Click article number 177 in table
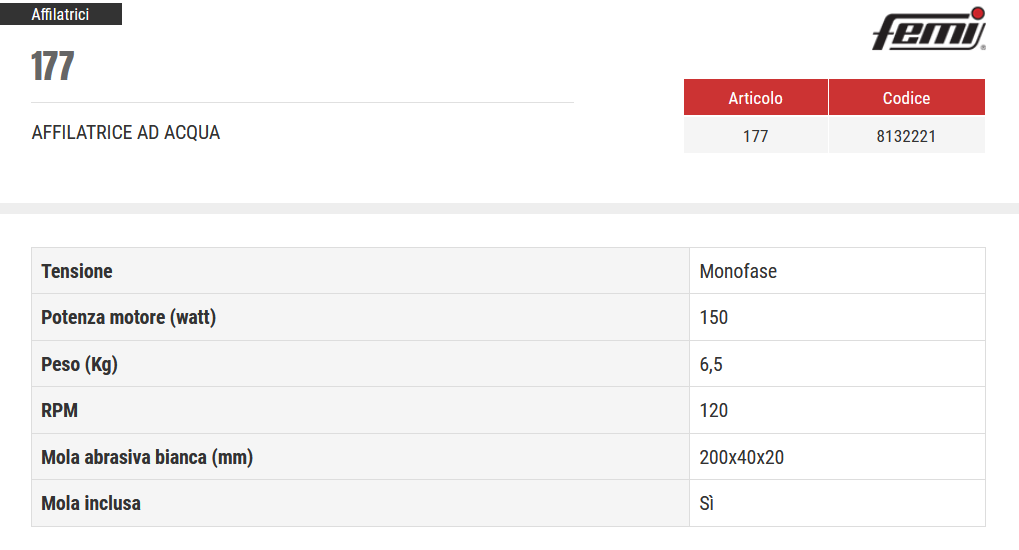 click(x=755, y=136)
